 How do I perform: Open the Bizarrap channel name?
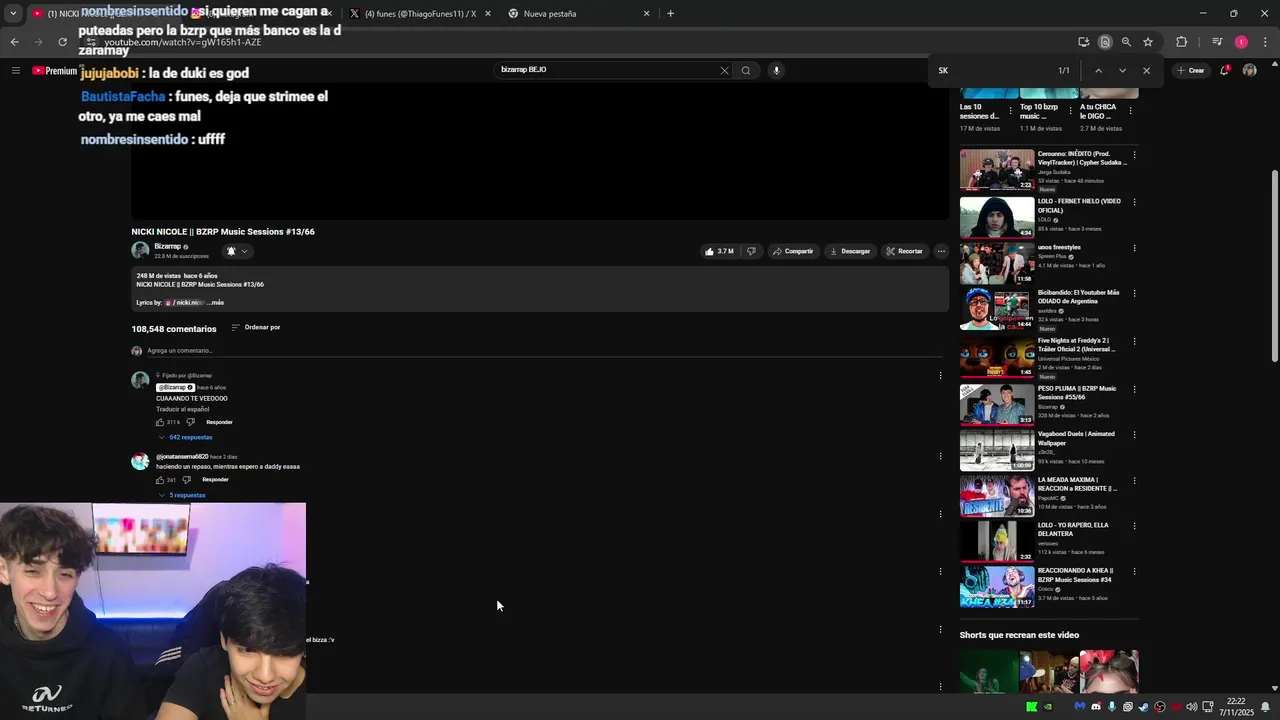pos(168,246)
